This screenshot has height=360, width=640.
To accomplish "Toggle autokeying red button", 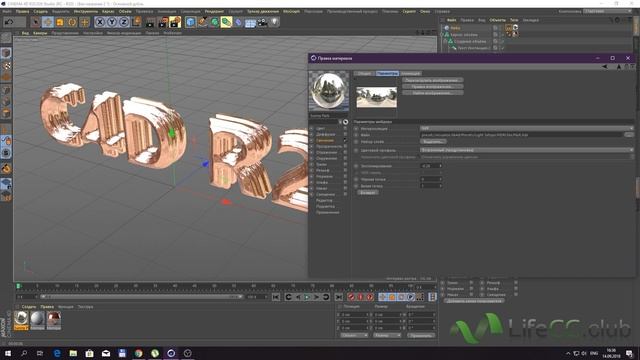I will pyautogui.click(x=360, y=297).
